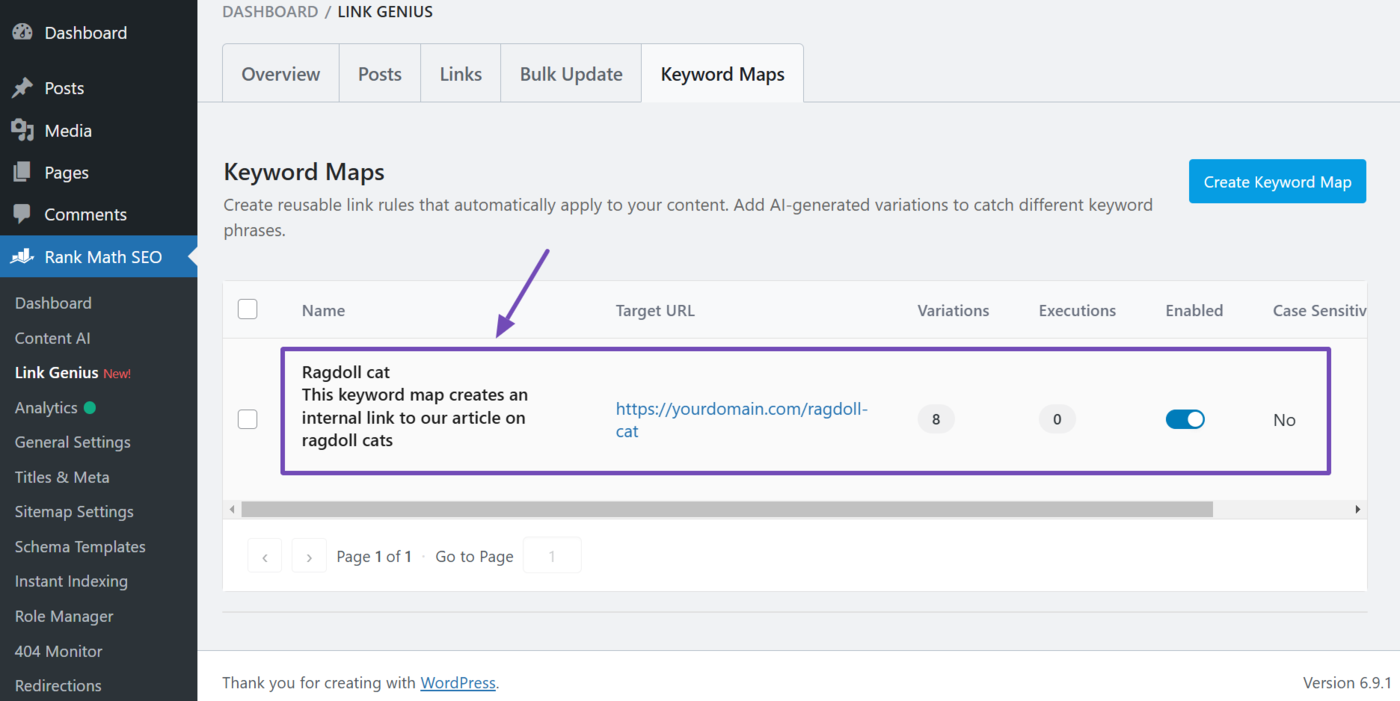Click the Executions column header
This screenshot has width=1400, height=701.
(x=1077, y=310)
